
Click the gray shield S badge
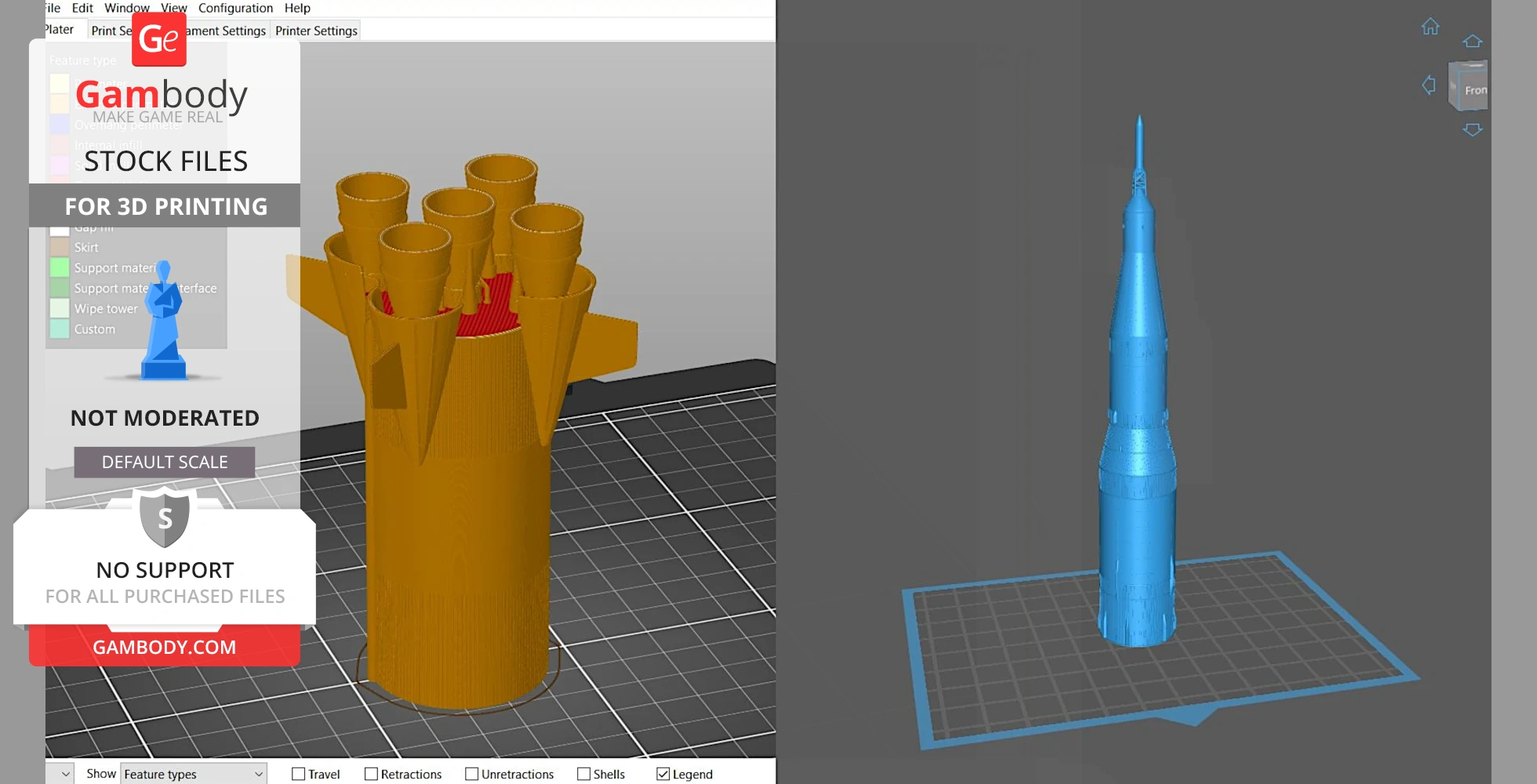(x=165, y=517)
